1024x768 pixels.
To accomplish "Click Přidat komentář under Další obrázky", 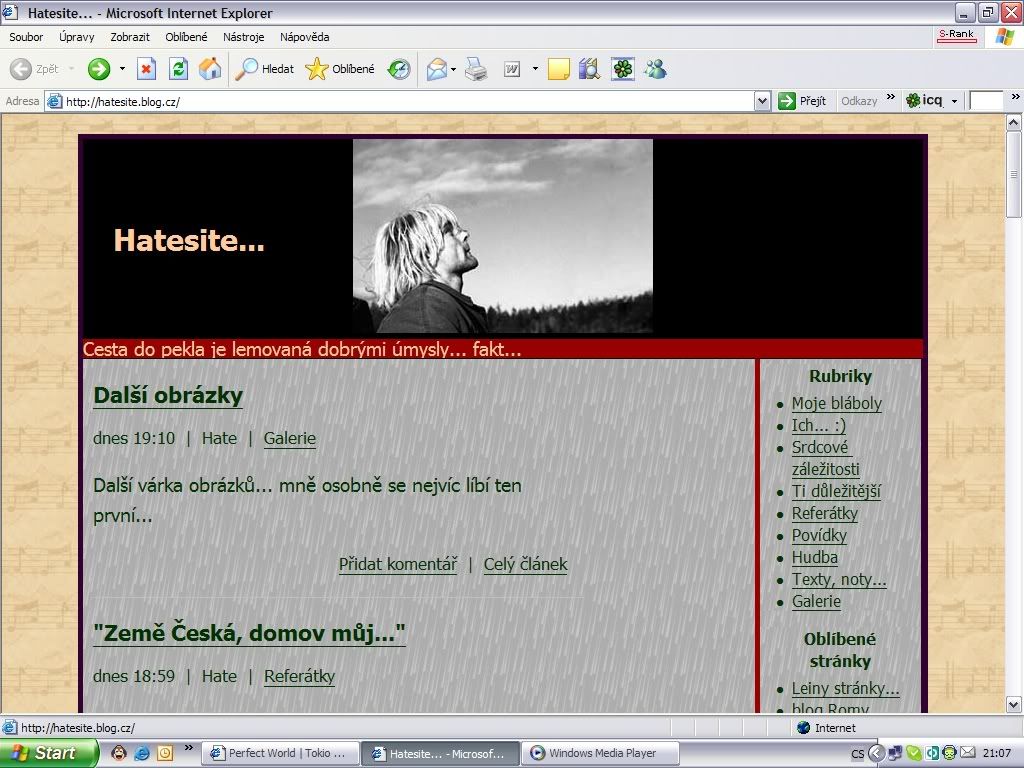I will coord(397,564).
